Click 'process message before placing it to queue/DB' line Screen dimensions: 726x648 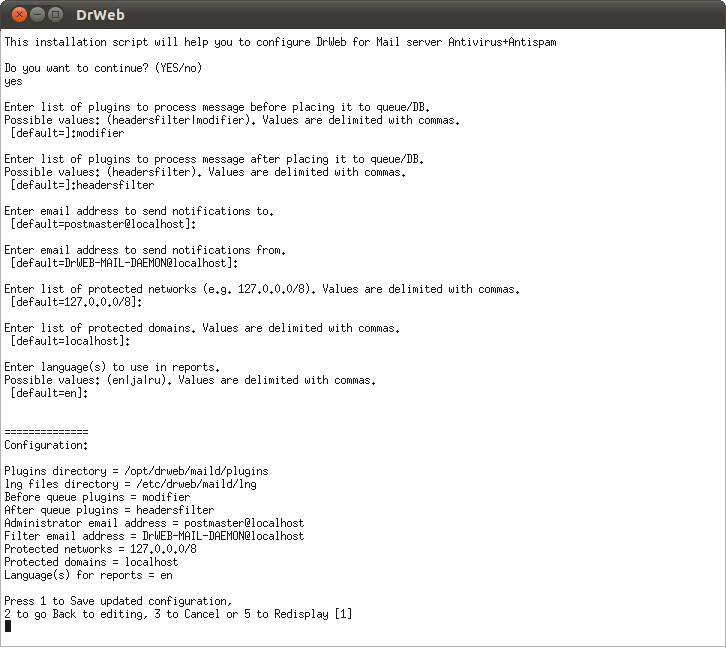tap(217, 107)
